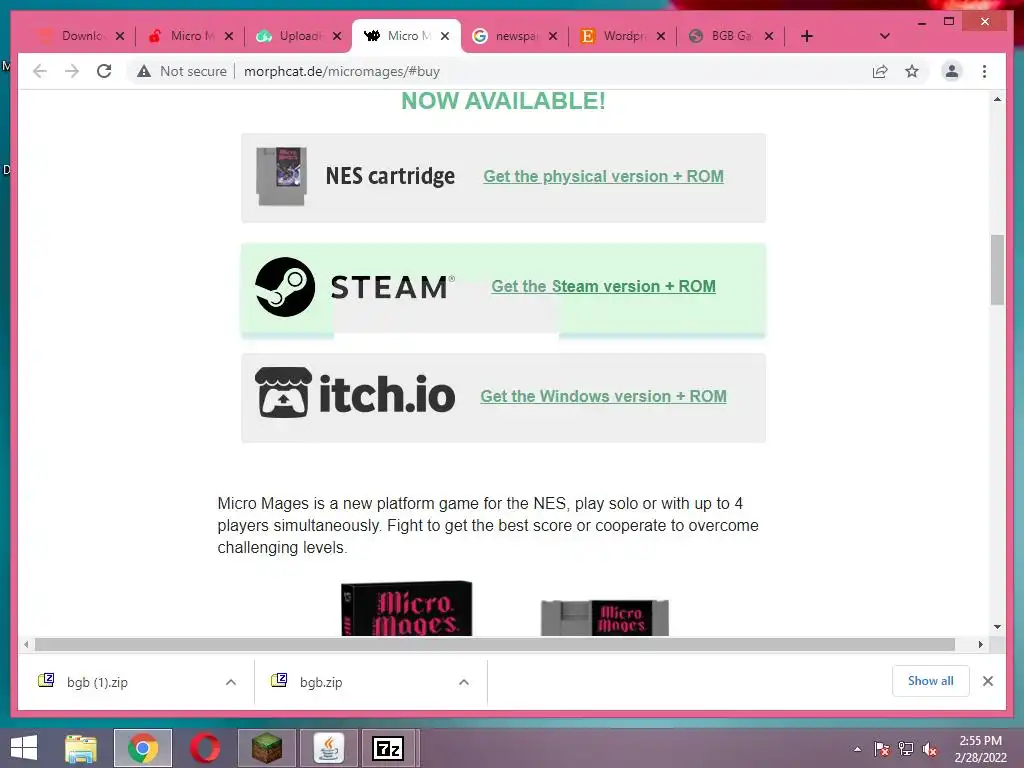
Task: Open a new browser tab
Action: point(807,36)
